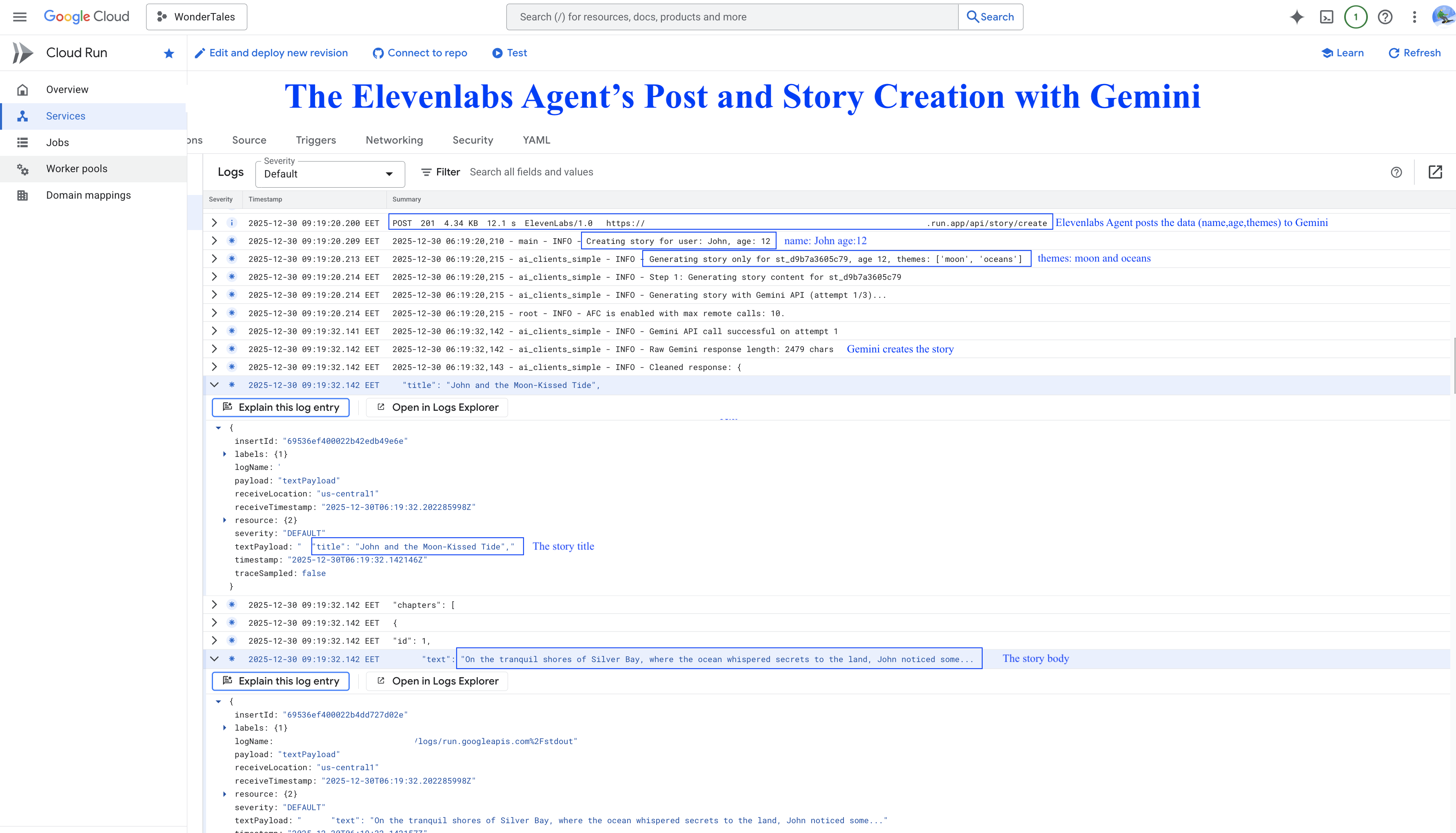Screen dimensions: 1456x833
Task: Click the logs help circle icon
Action: (1396, 172)
